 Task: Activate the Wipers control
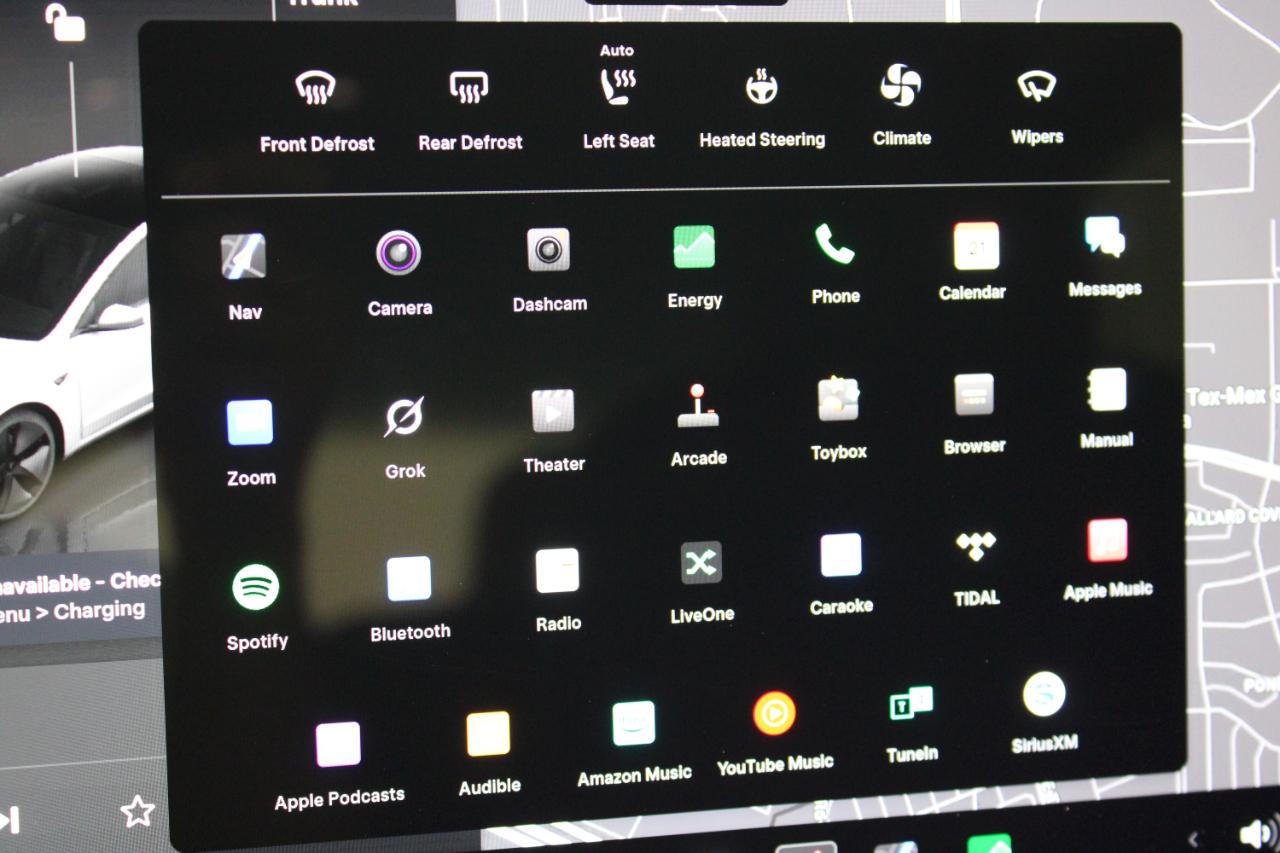coord(1037,85)
